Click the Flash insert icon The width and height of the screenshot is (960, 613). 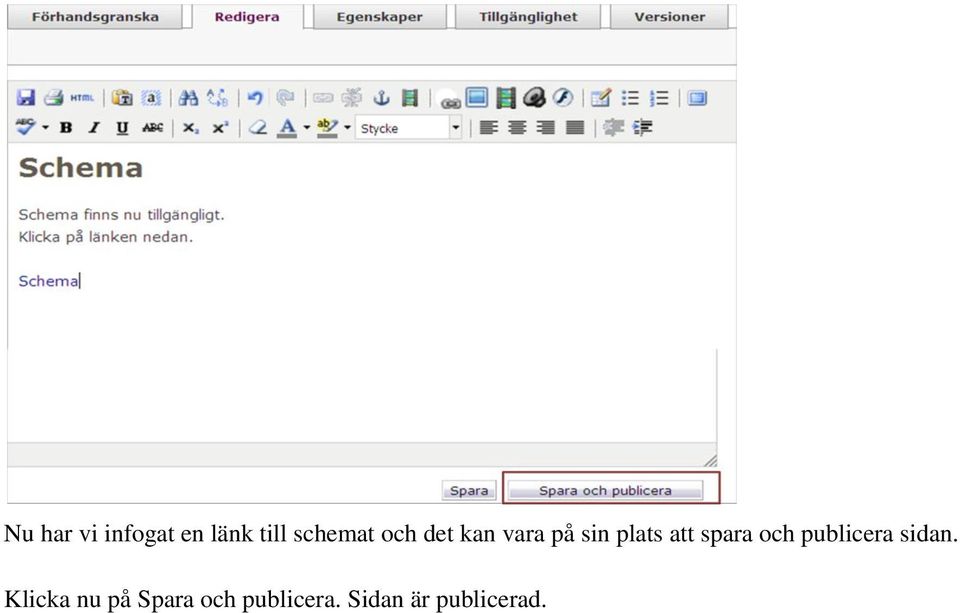coord(563,98)
